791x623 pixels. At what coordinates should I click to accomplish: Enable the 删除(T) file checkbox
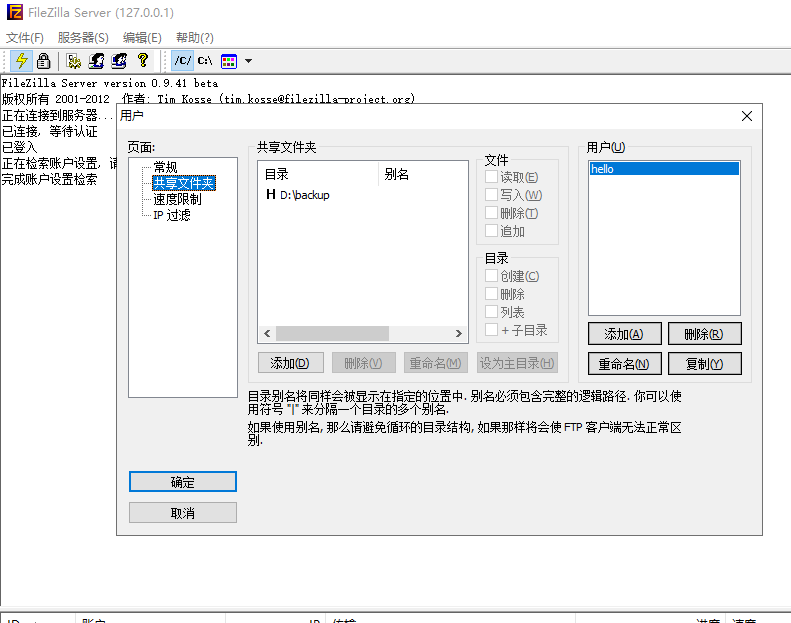pos(491,213)
